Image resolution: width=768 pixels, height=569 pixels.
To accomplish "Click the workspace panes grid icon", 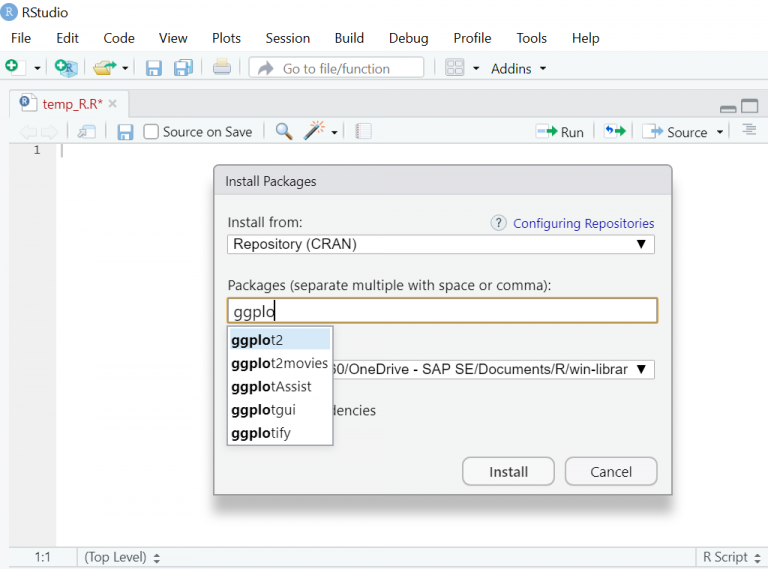I will point(454,68).
